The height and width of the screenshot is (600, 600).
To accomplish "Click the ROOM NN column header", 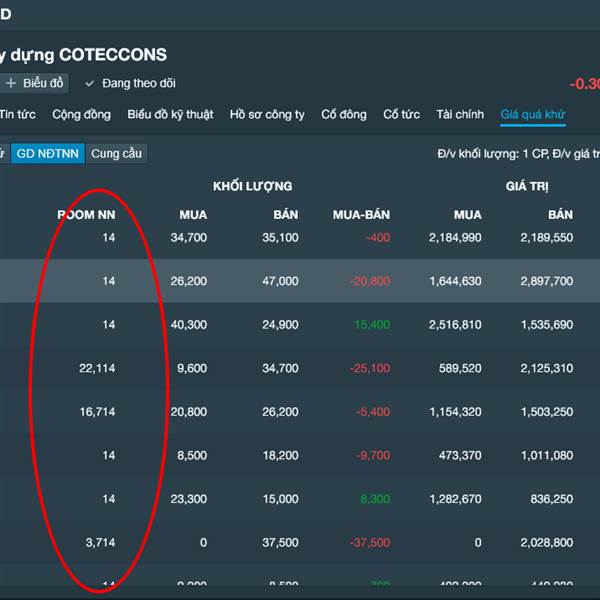I will (86, 215).
